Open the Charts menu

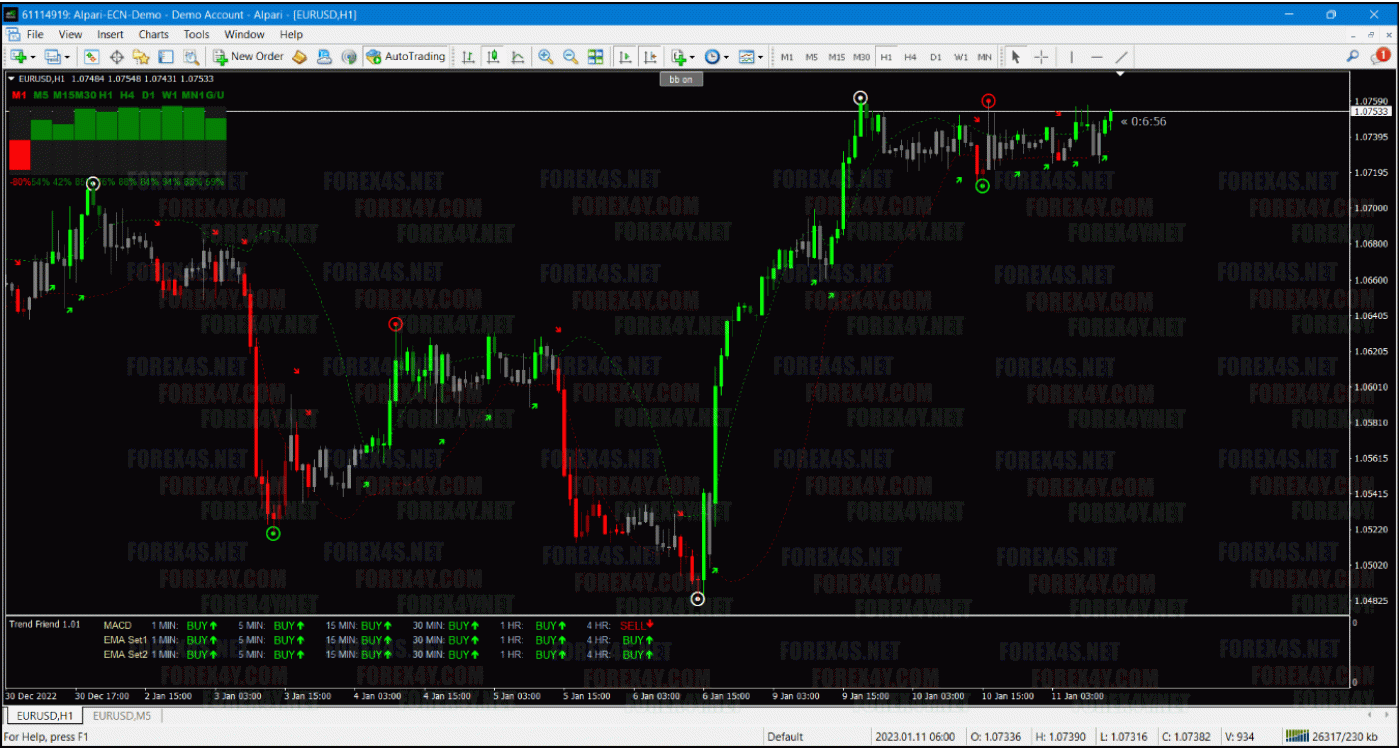[x=153, y=34]
